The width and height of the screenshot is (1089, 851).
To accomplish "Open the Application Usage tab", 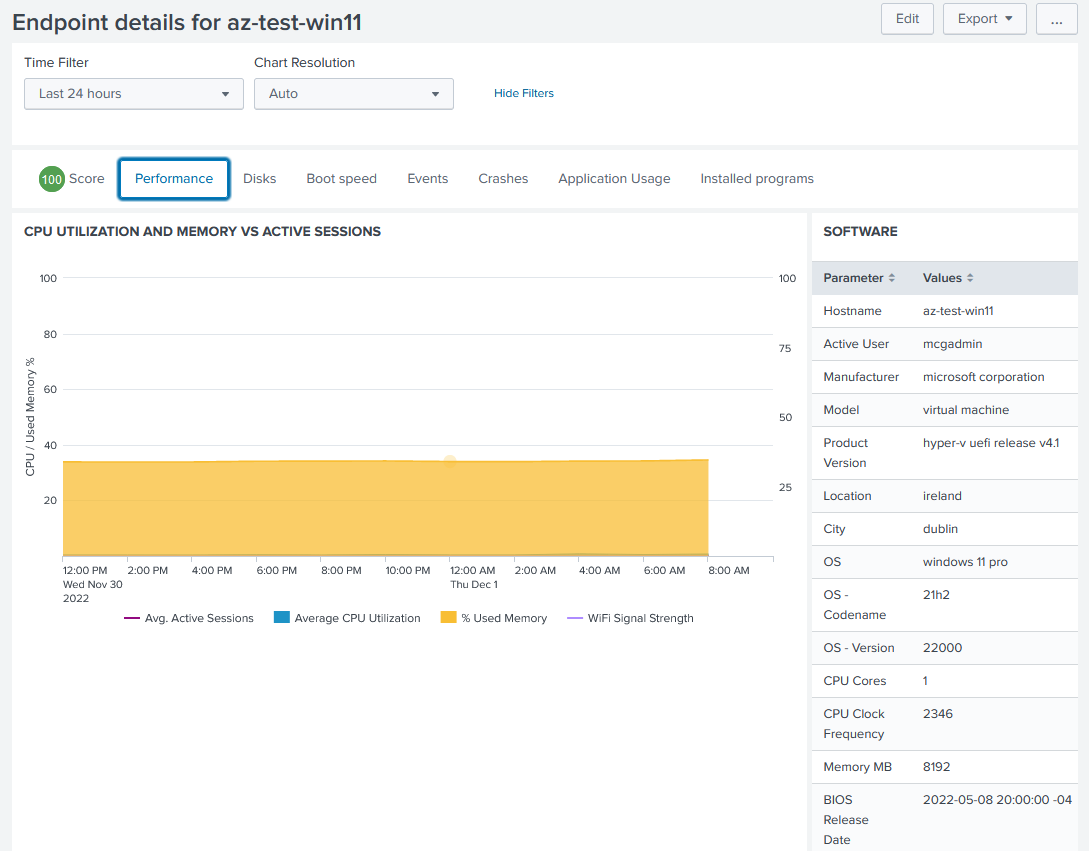I will 615,179.
